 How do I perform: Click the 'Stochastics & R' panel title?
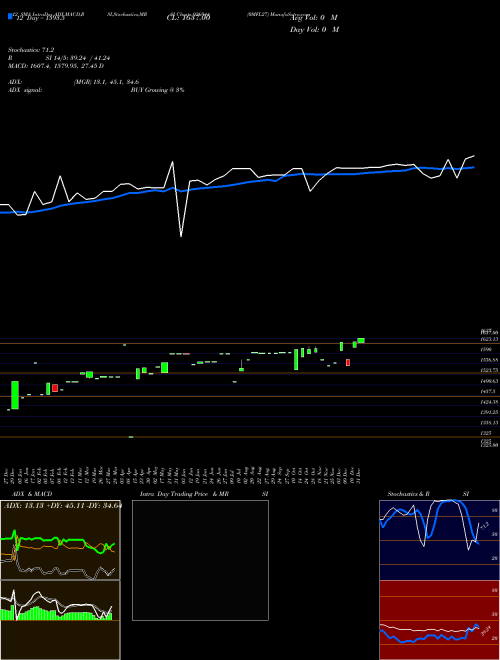click(408, 494)
